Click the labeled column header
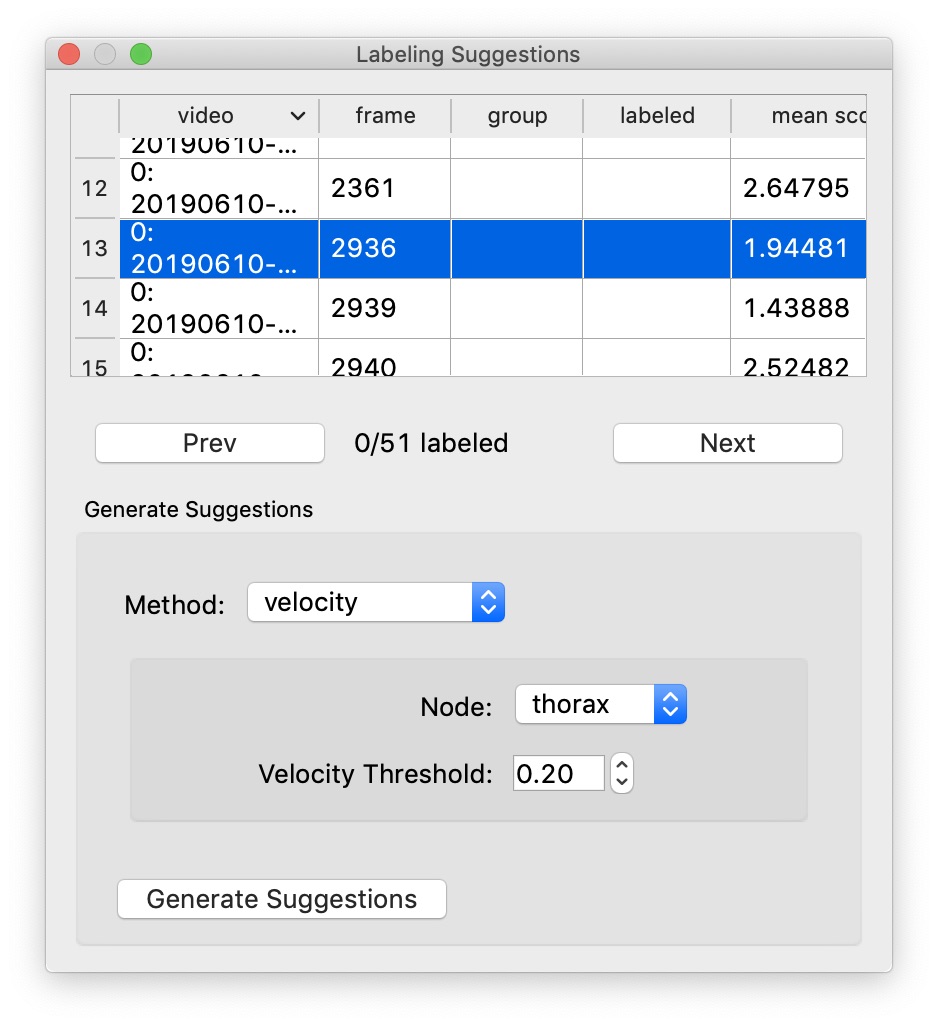The height and width of the screenshot is (1026, 938). click(656, 116)
